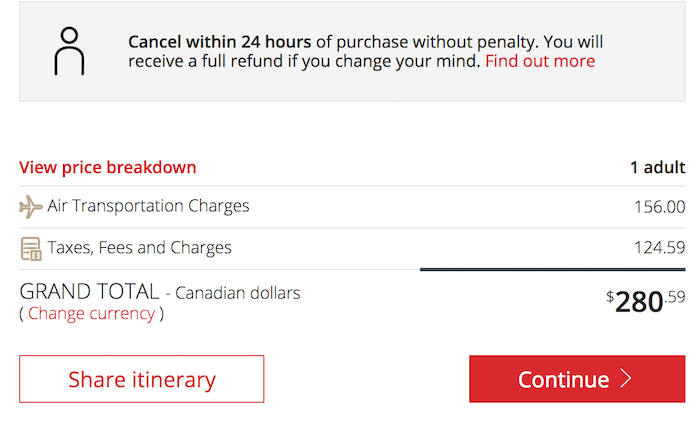This screenshot has height=422, width=700.
Task: Click the dark total divider line
Action: [x=553, y=270]
